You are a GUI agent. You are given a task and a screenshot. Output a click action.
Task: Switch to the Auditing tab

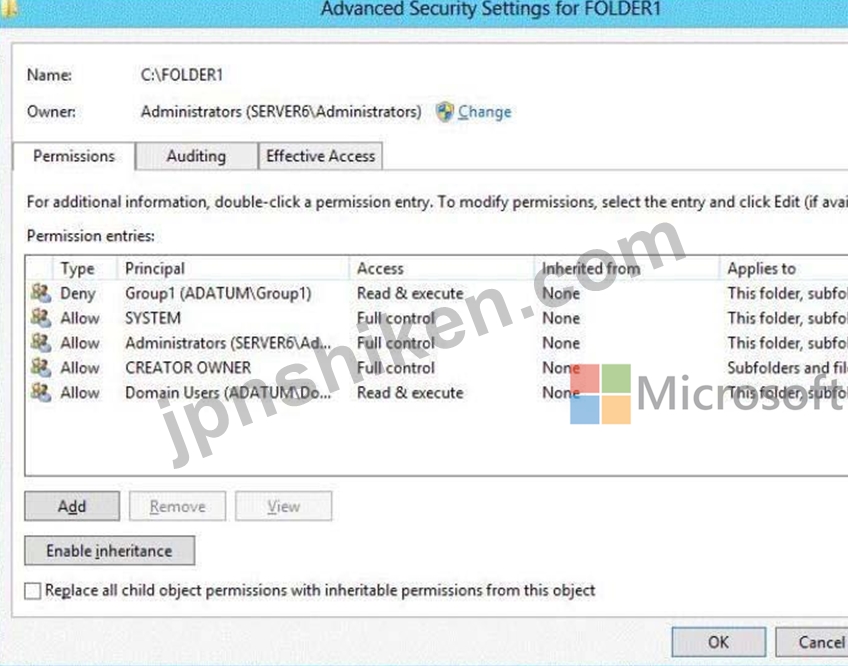(x=196, y=156)
